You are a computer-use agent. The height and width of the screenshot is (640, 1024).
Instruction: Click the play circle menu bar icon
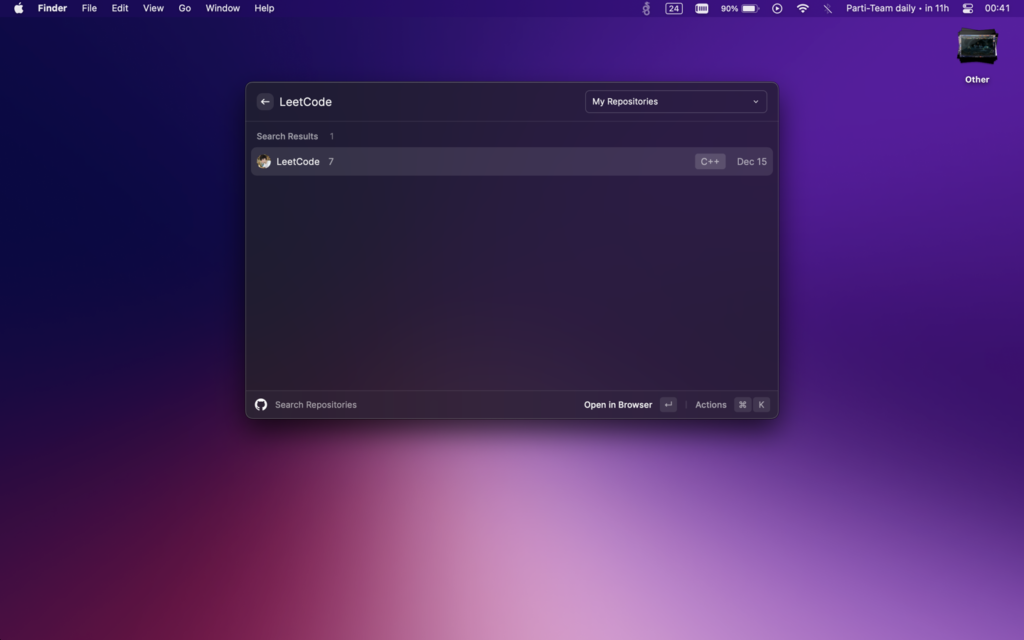pyautogui.click(x=777, y=8)
